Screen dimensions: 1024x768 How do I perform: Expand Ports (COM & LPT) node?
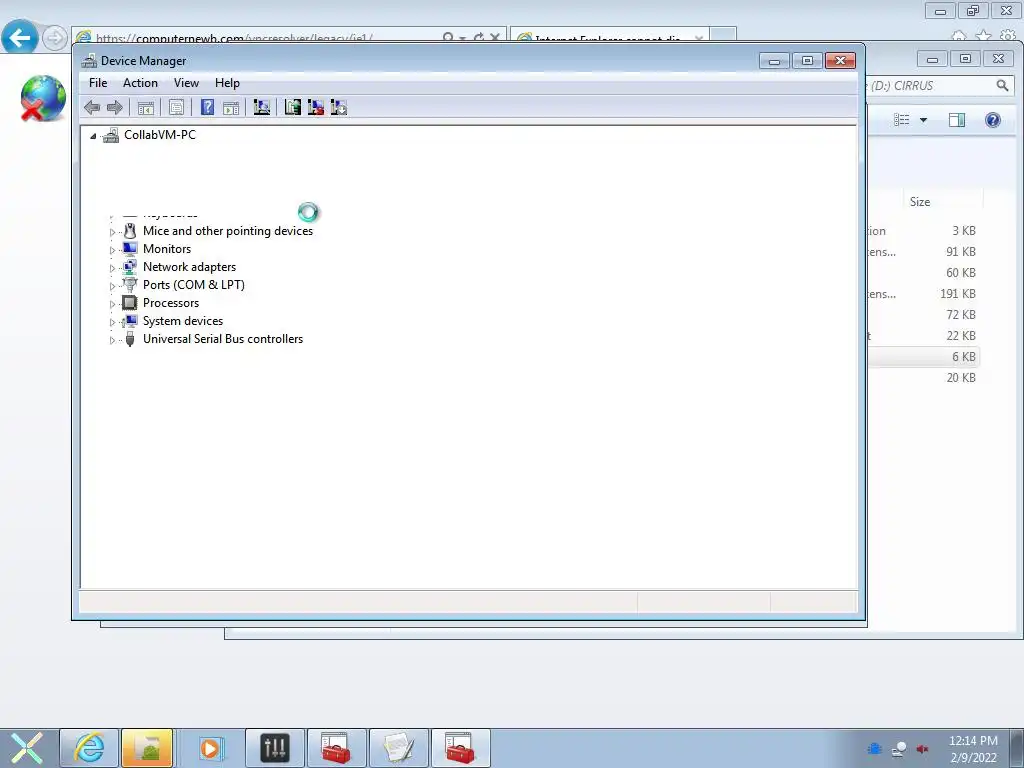[x=112, y=286]
